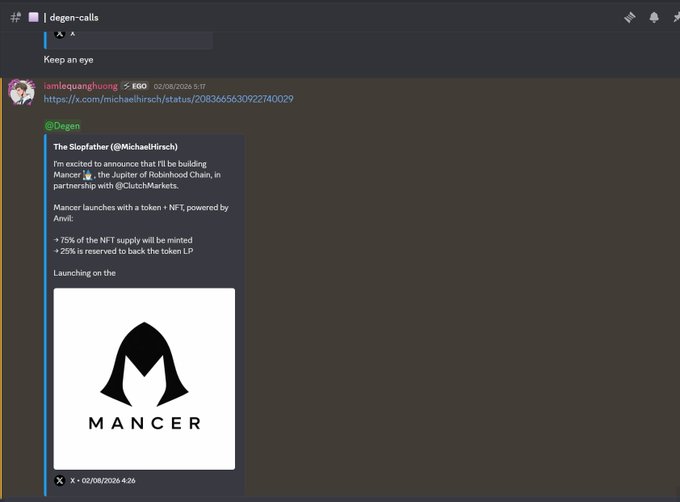Click the '25% is reserved' line
The image size is (680, 502).
pyautogui.click(x=123, y=251)
